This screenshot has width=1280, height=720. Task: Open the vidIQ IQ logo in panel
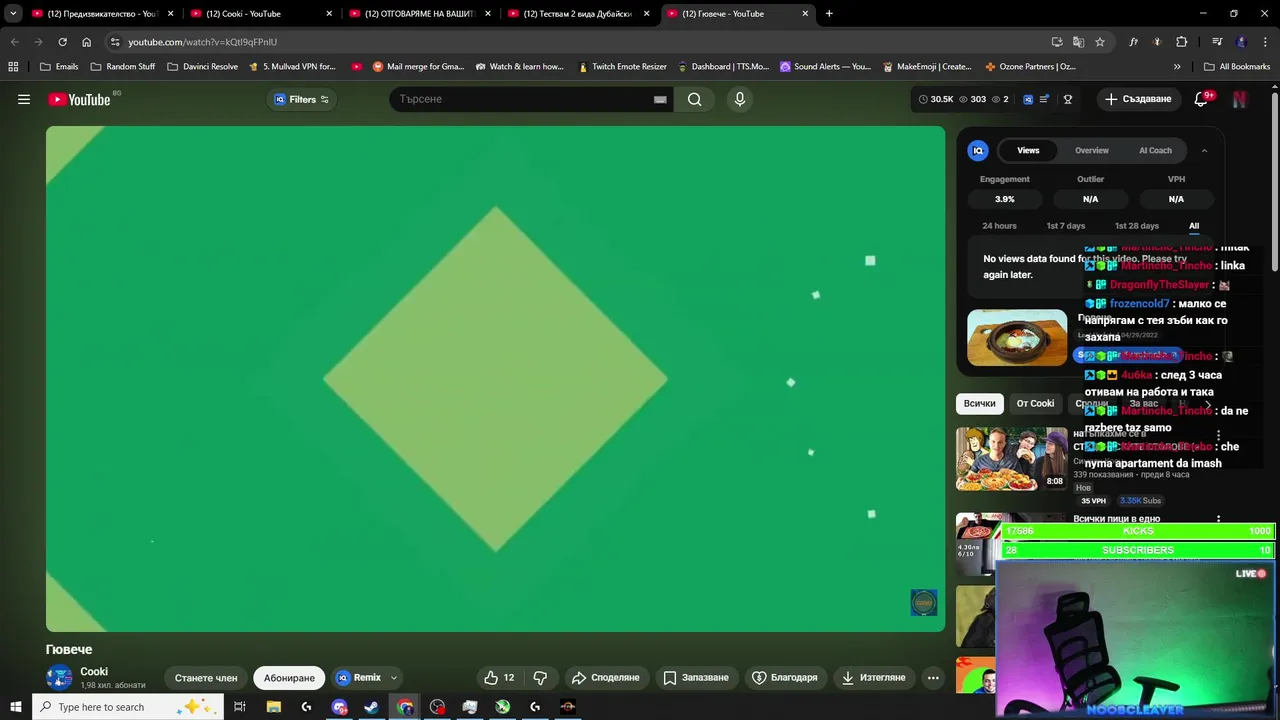tap(978, 150)
